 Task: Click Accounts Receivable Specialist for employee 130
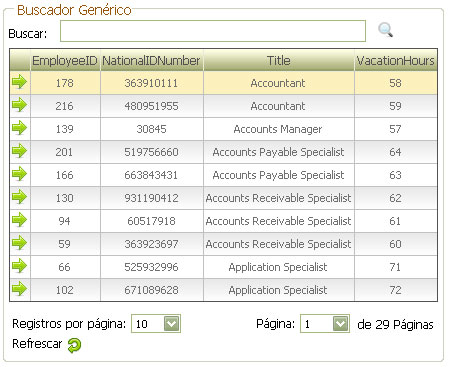pos(278,198)
